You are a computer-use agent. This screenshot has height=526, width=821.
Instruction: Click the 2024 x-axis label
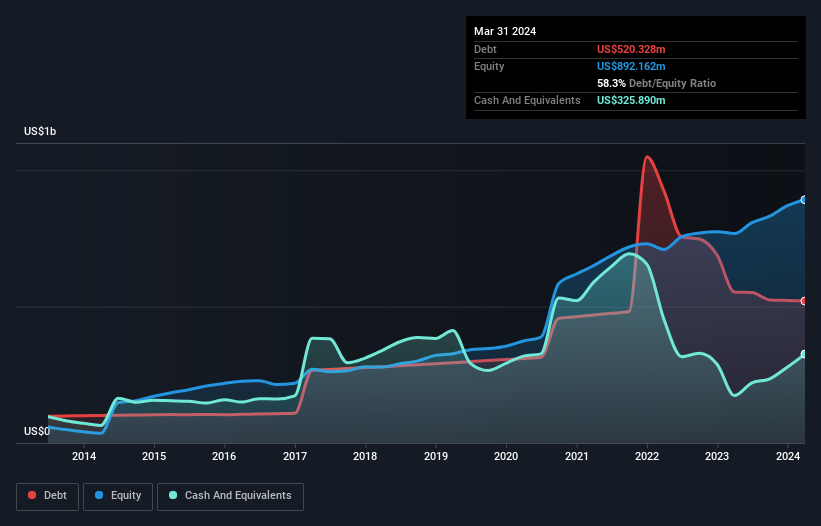pos(788,456)
